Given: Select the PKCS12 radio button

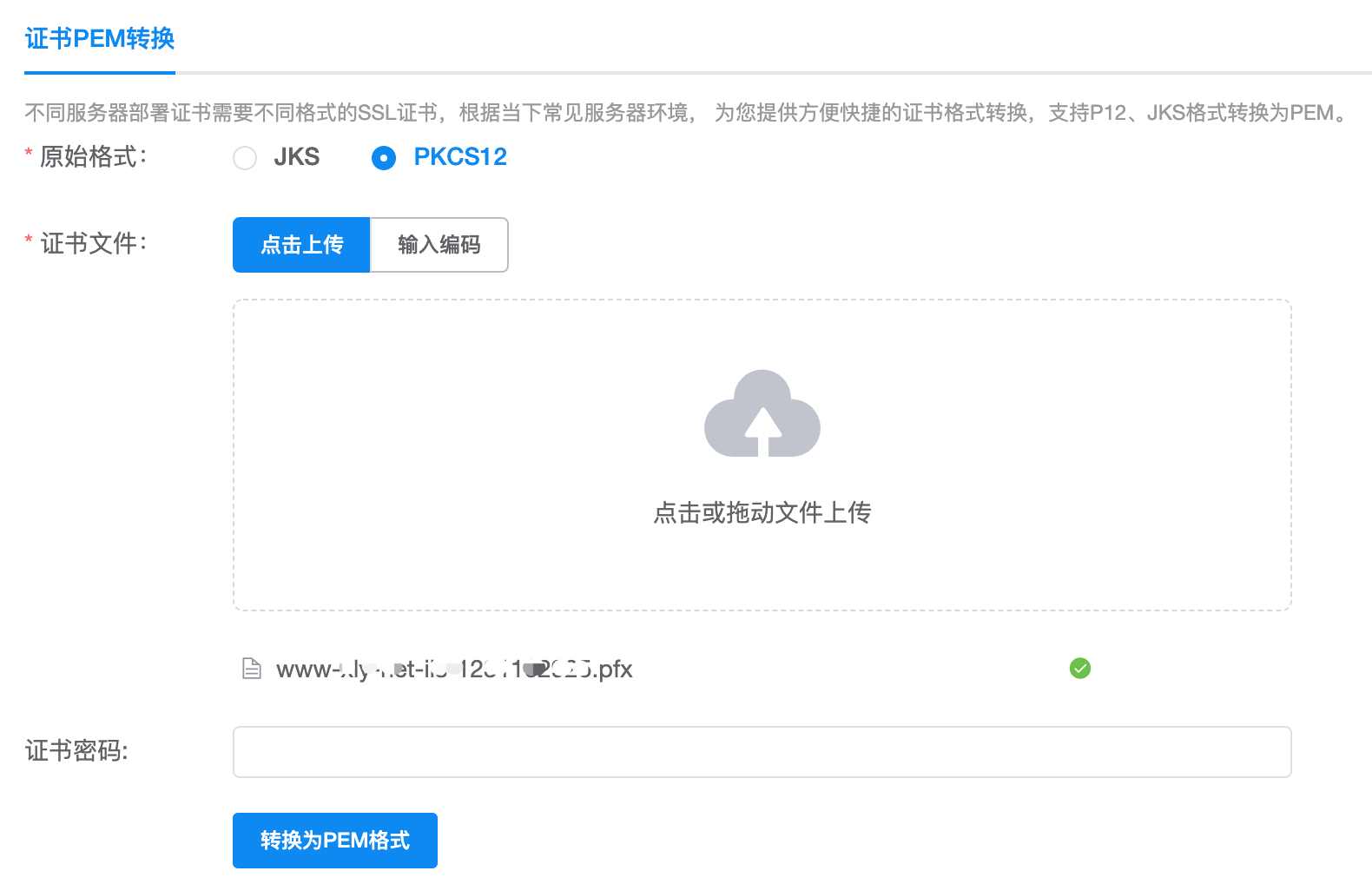Looking at the screenshot, I should click(383, 158).
